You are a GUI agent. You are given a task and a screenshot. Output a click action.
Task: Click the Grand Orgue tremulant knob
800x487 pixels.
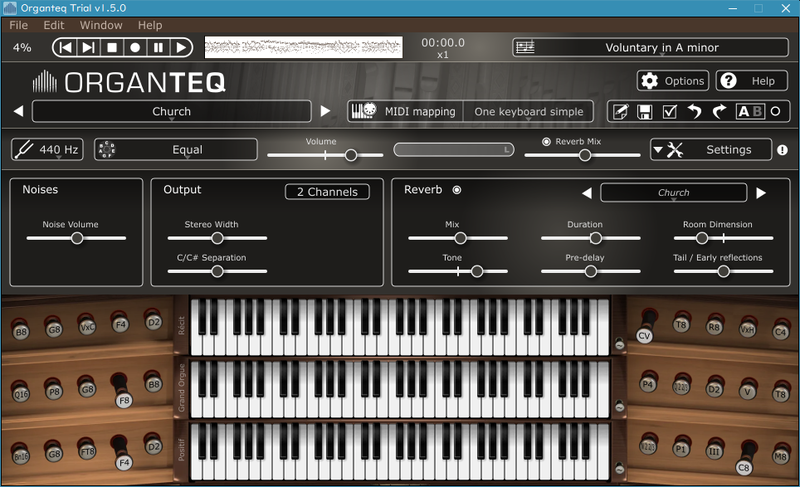tap(619, 406)
